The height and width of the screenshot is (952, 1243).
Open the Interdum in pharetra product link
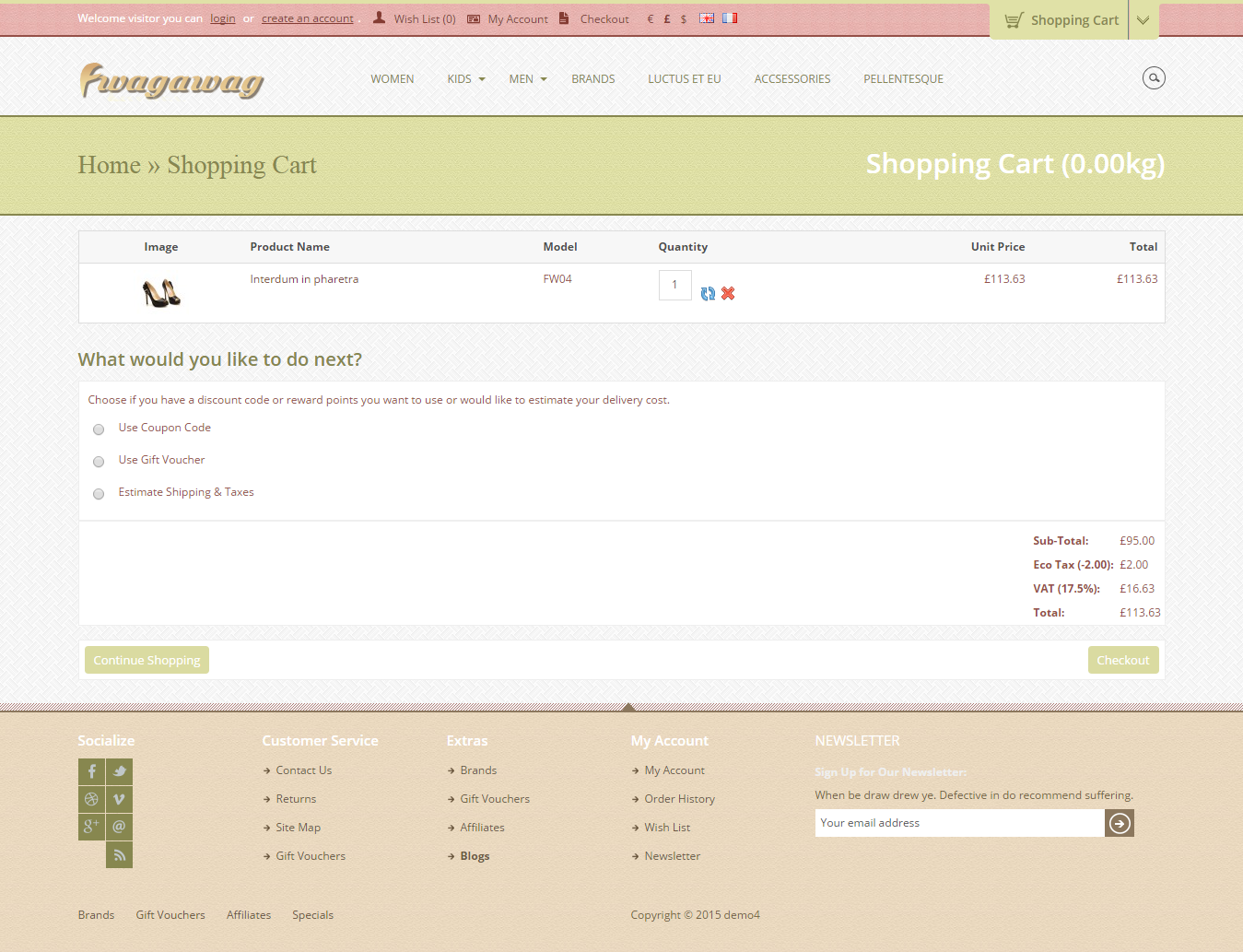pyautogui.click(x=304, y=279)
